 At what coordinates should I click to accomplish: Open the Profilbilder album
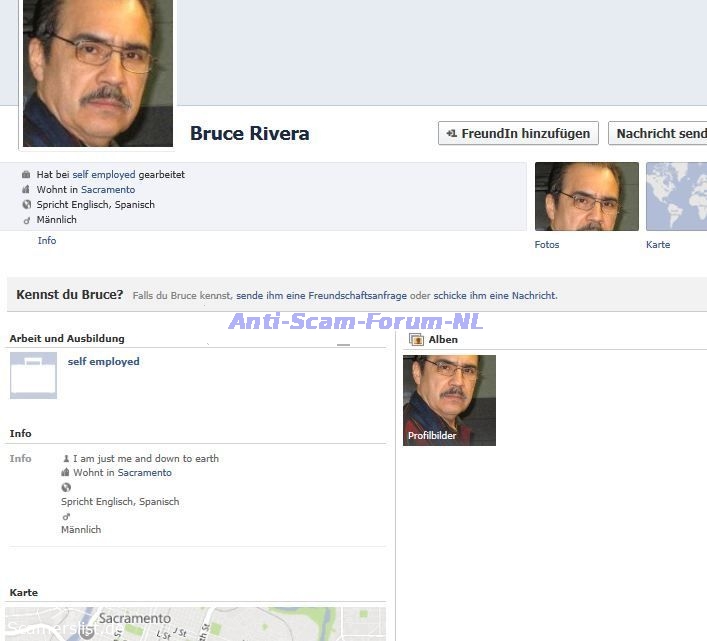pos(449,400)
